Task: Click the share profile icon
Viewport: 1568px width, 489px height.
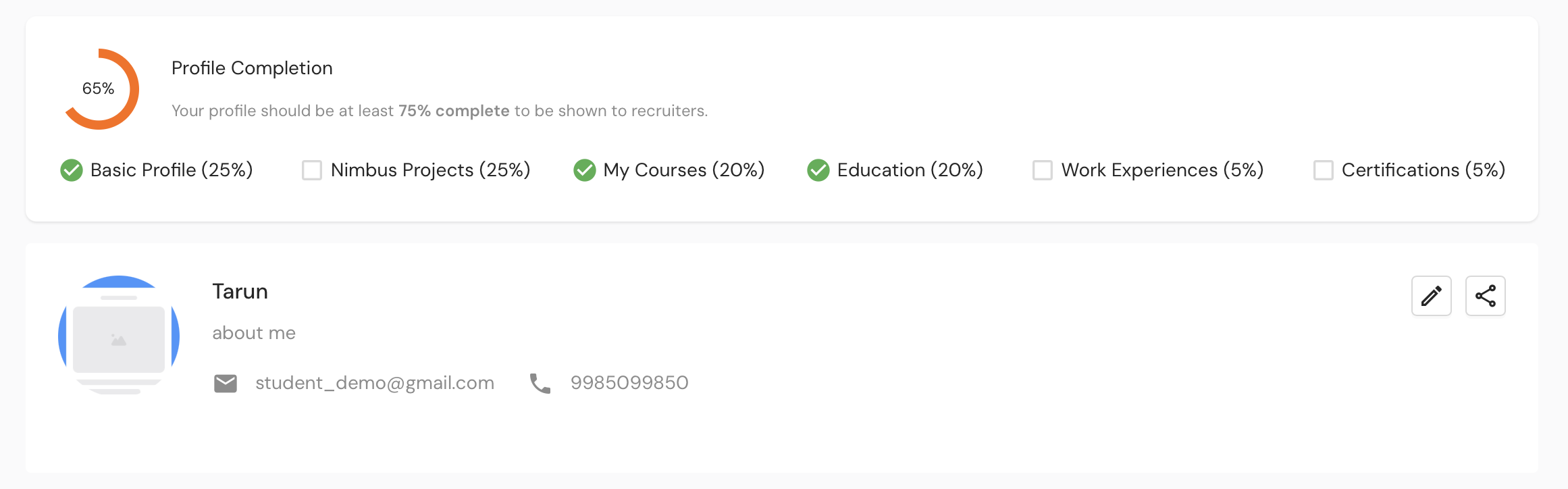Action: [x=1485, y=296]
